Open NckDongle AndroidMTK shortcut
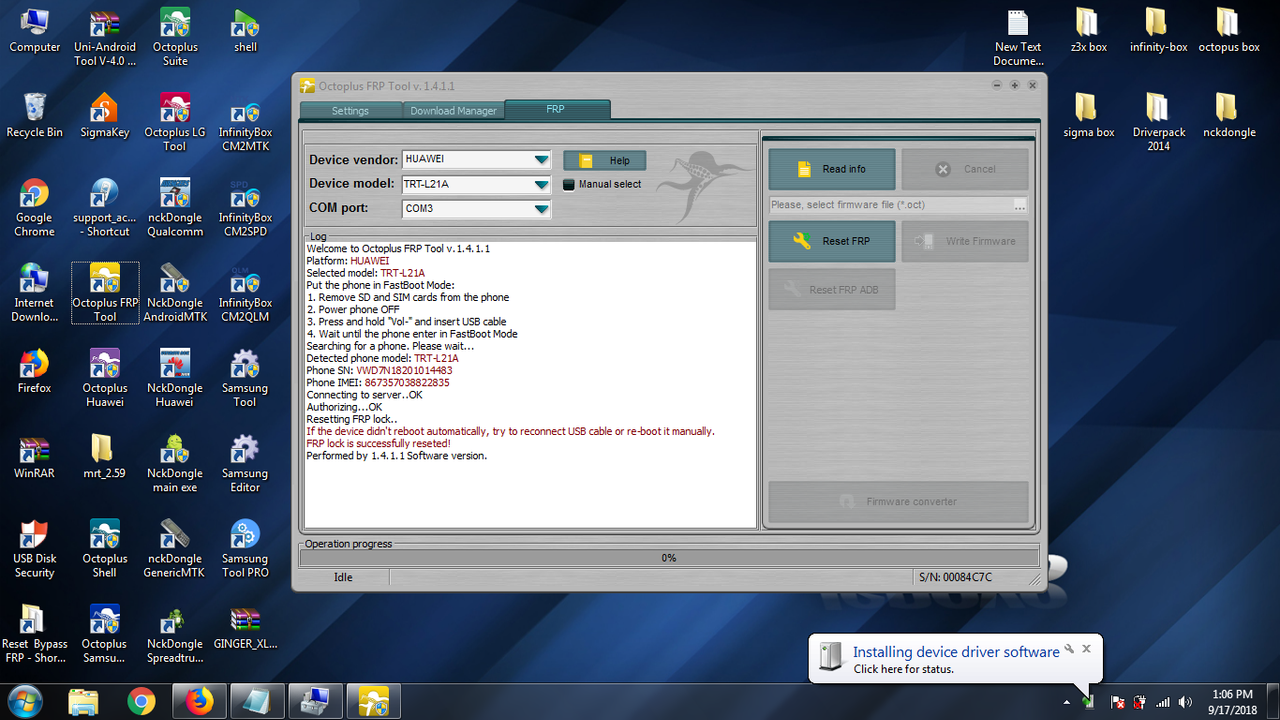Screen dimensions: 1280x720 pos(175,293)
